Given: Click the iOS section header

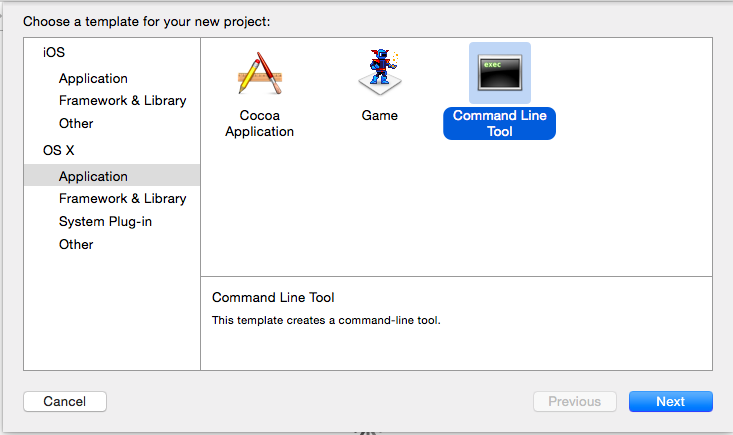Looking at the screenshot, I should [x=54, y=52].
